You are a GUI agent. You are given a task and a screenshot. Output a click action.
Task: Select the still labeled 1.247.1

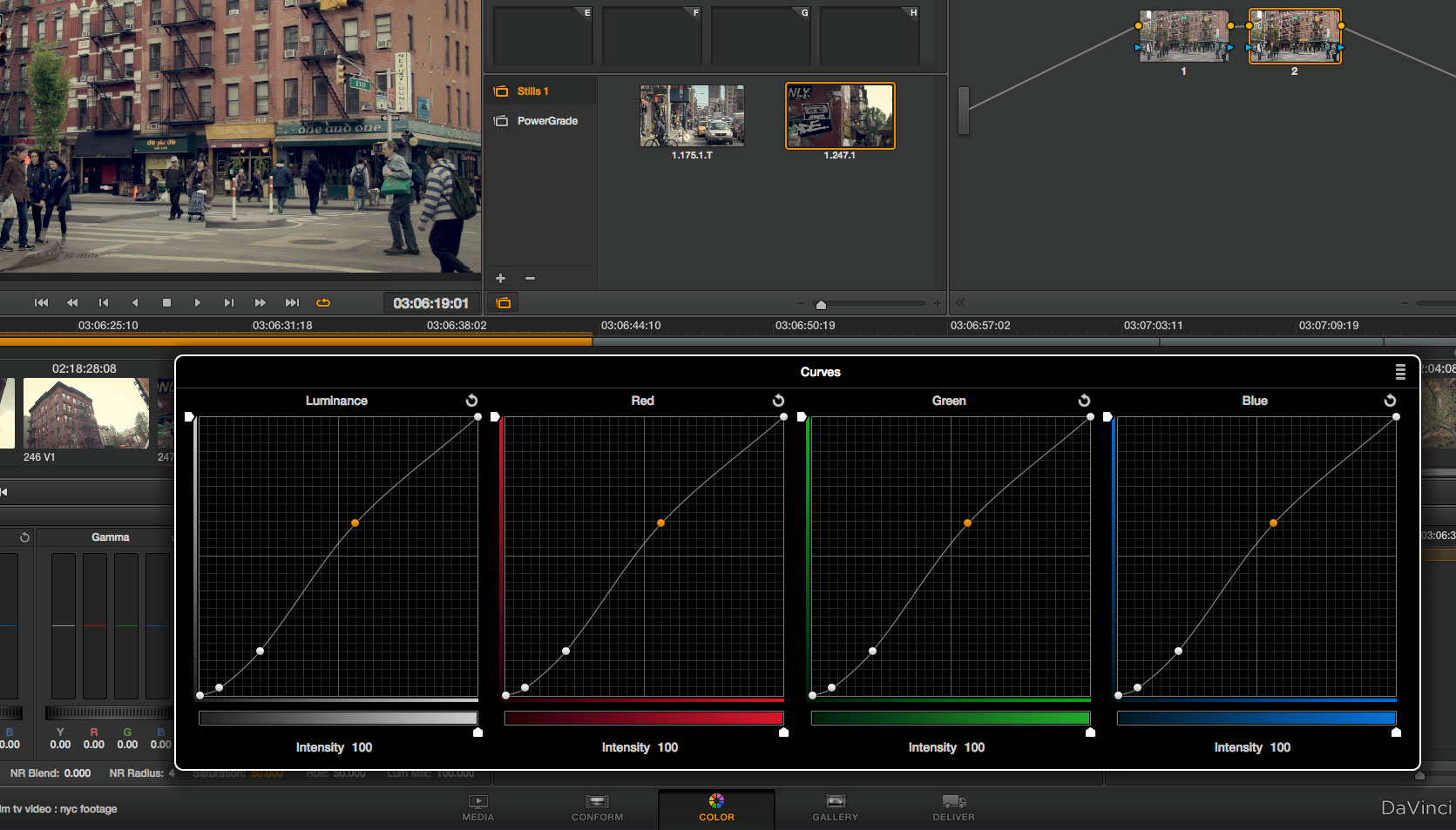840,115
